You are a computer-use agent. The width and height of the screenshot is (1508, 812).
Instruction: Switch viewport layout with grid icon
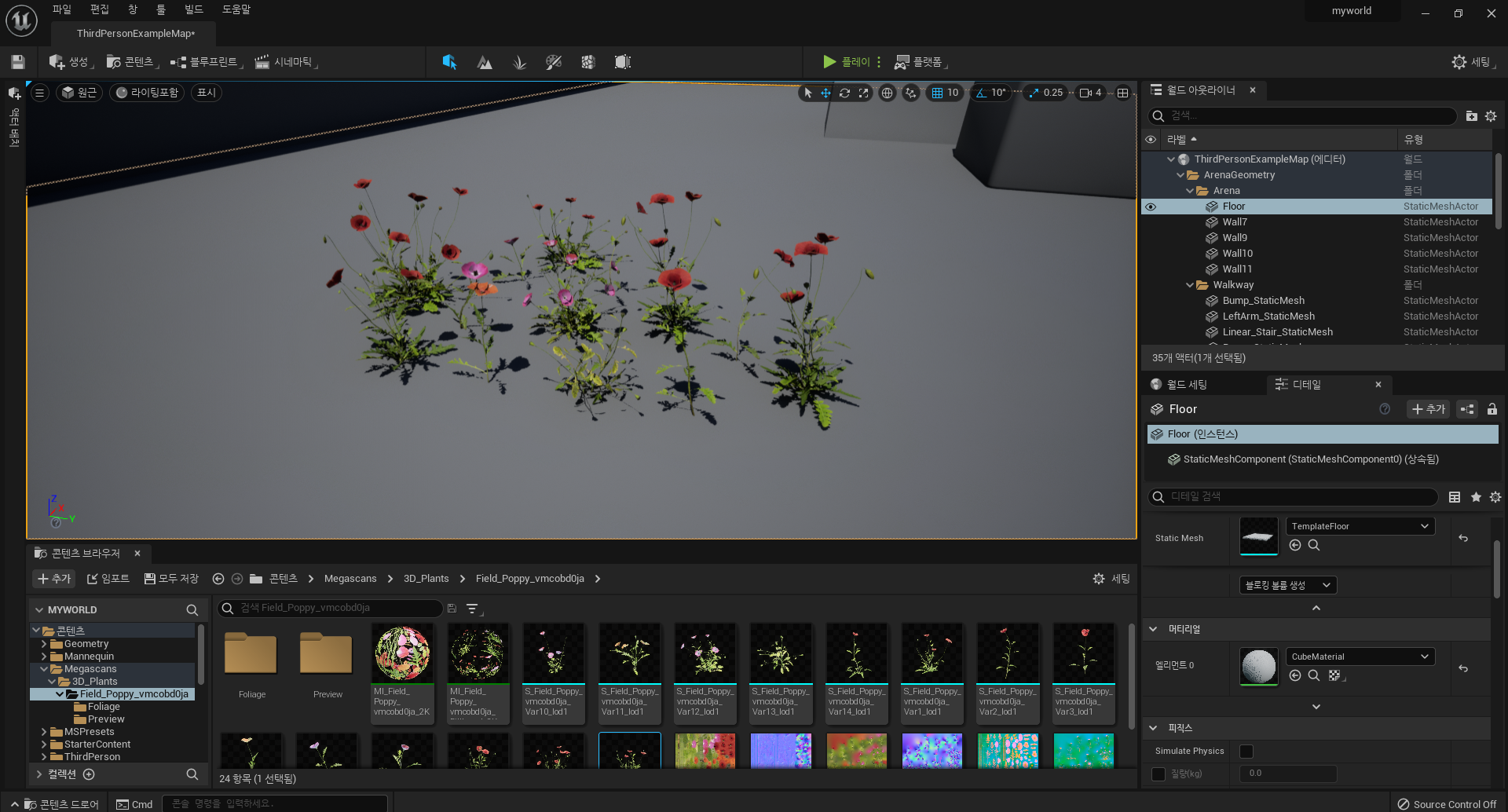tap(1123, 93)
